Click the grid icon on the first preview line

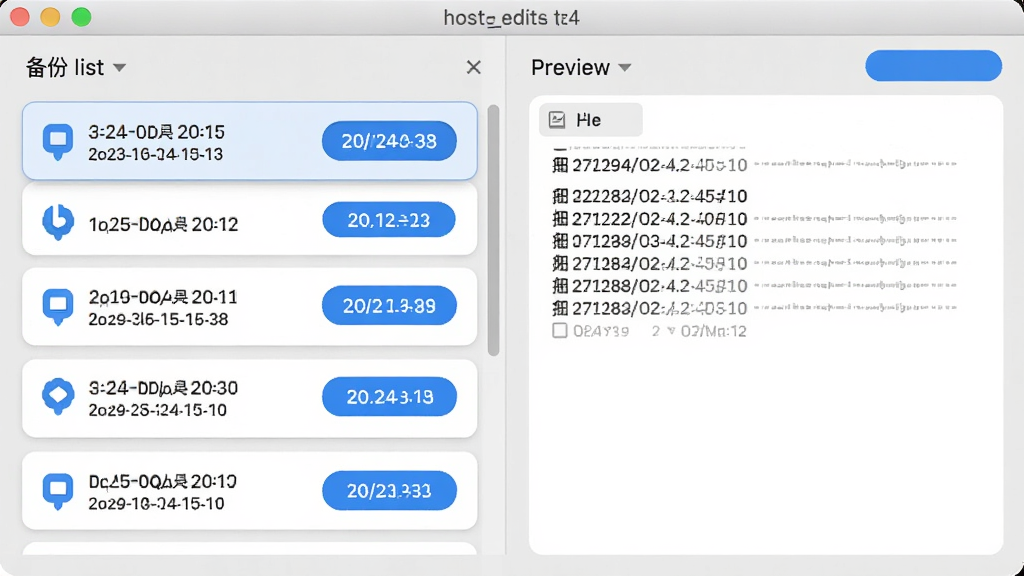point(560,165)
